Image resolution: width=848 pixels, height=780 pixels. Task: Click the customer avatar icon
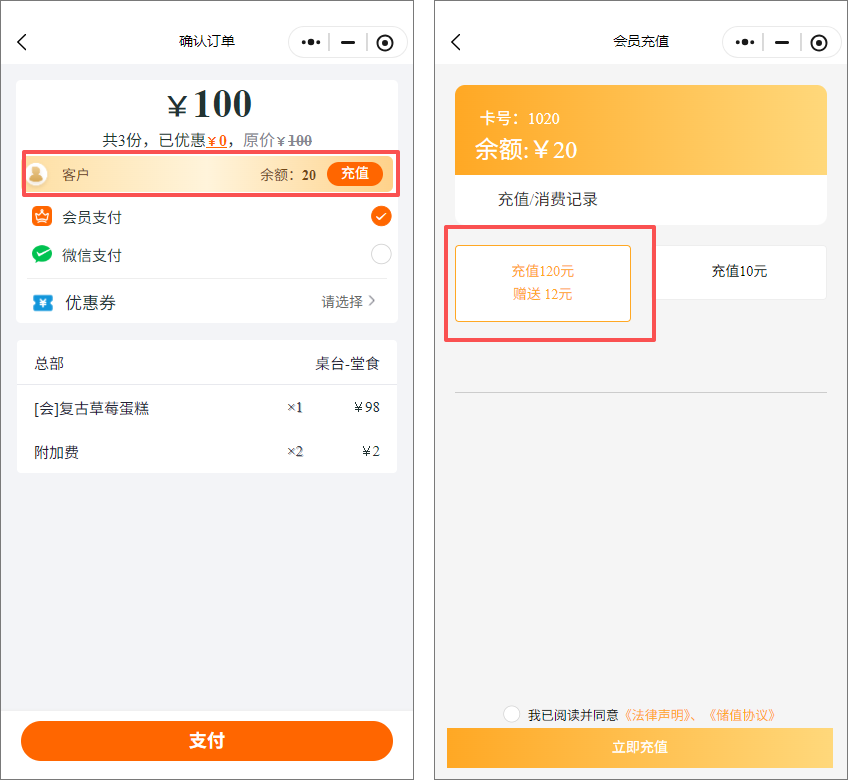coord(37,174)
